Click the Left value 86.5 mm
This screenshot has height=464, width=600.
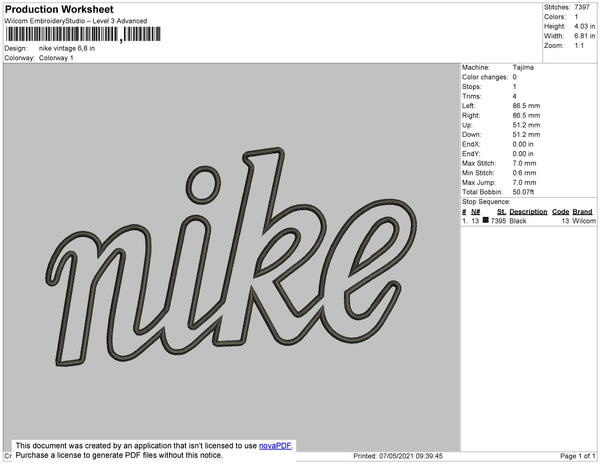527,106
